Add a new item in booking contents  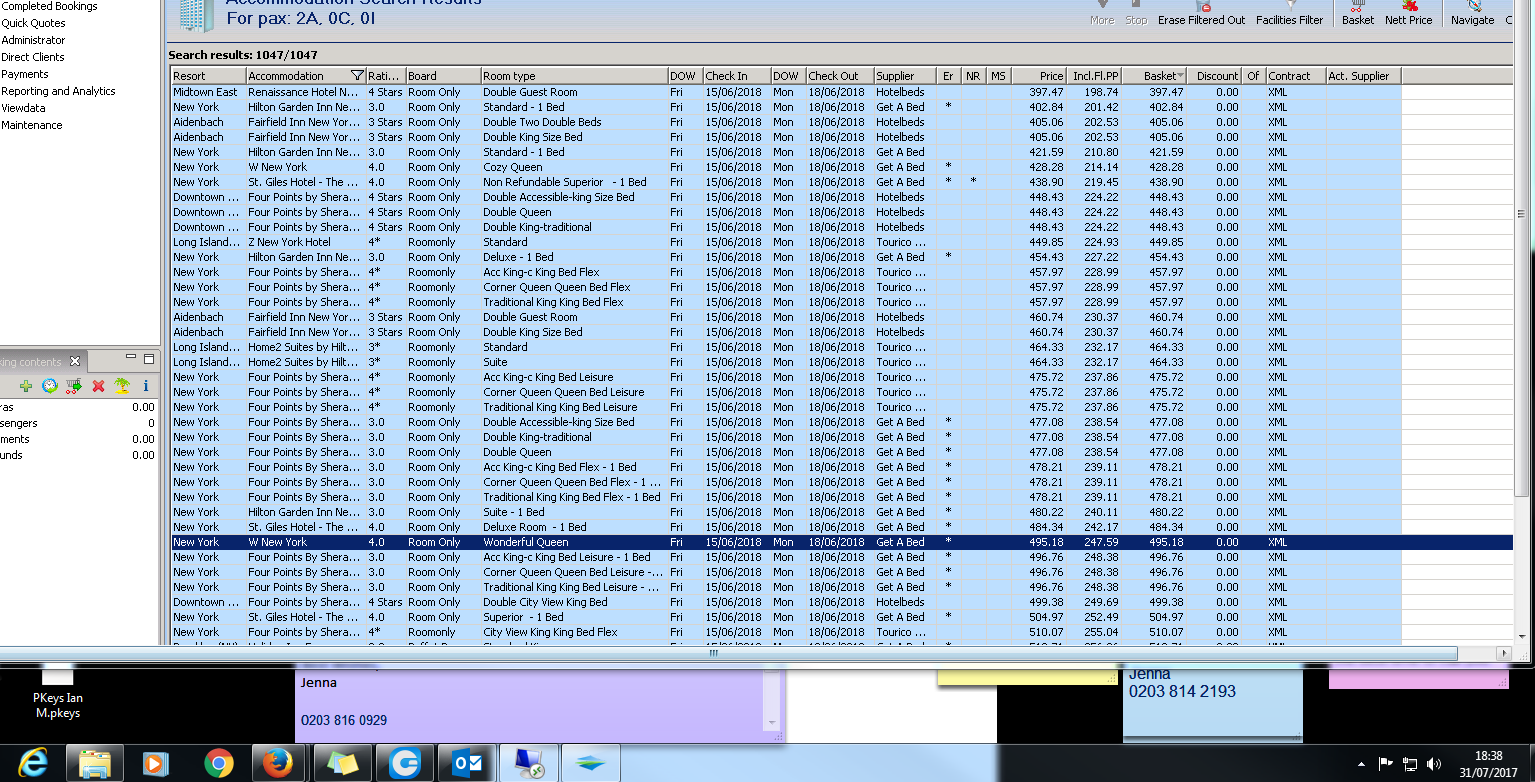26,386
